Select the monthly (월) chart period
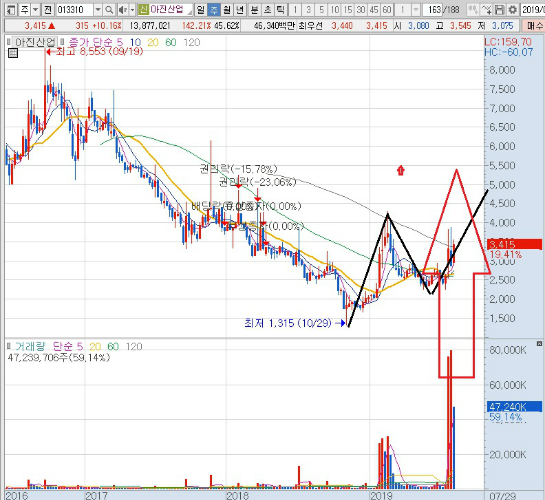This screenshot has height=500, width=545. coord(227,10)
